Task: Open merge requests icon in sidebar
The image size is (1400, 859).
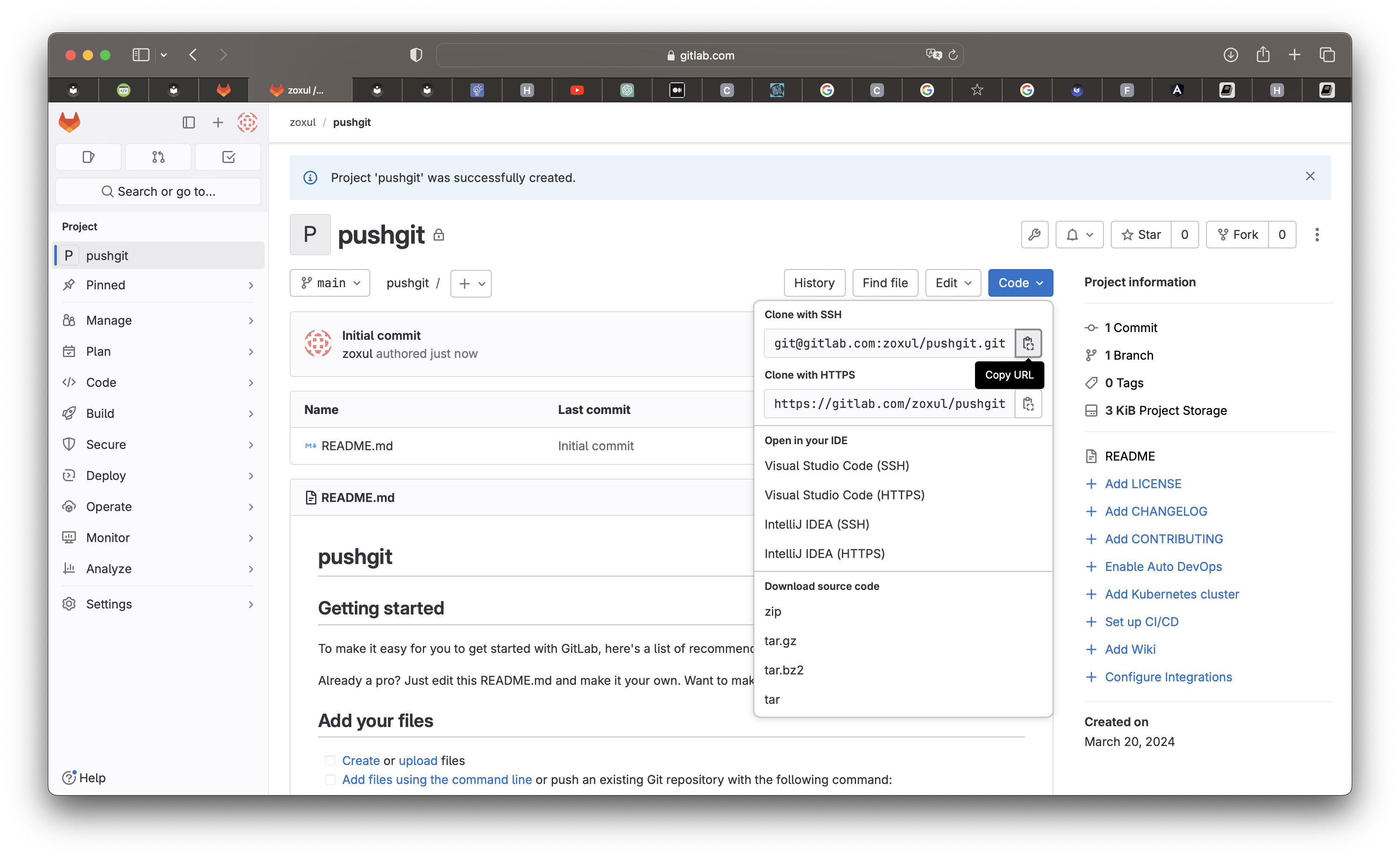Action: pyautogui.click(x=158, y=157)
